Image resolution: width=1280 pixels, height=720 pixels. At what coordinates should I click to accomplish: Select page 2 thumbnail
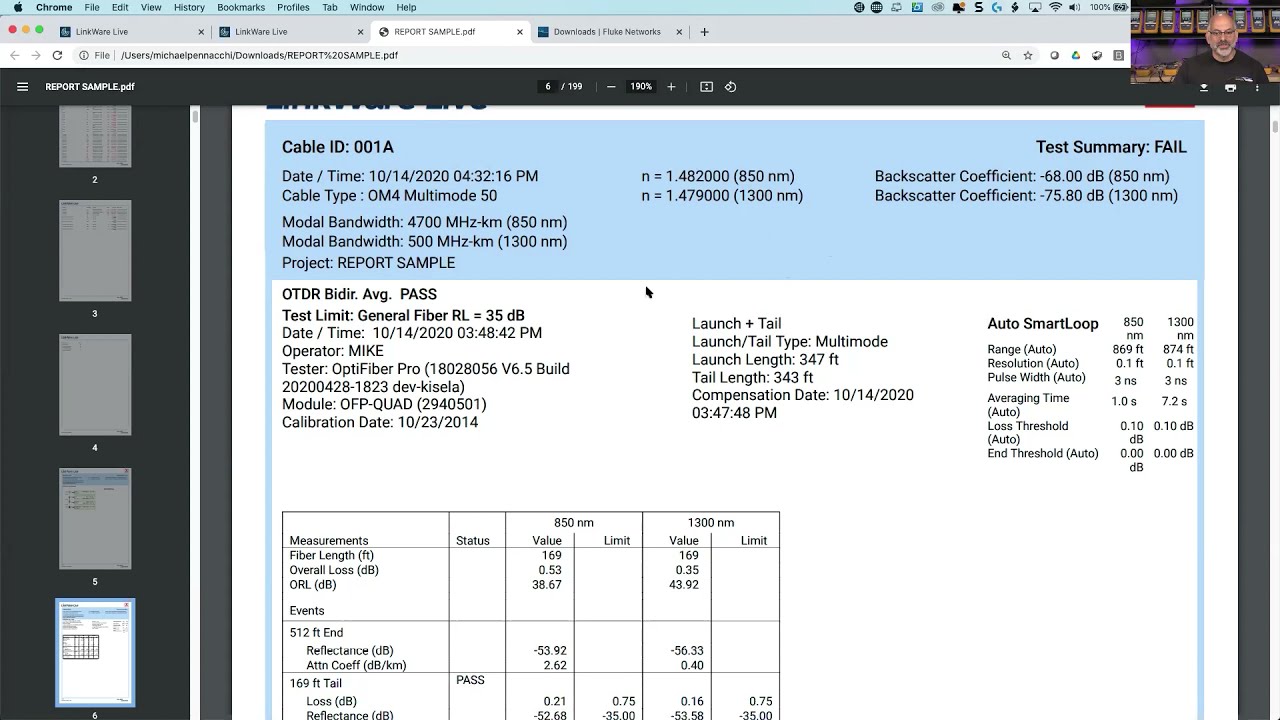tap(95, 137)
